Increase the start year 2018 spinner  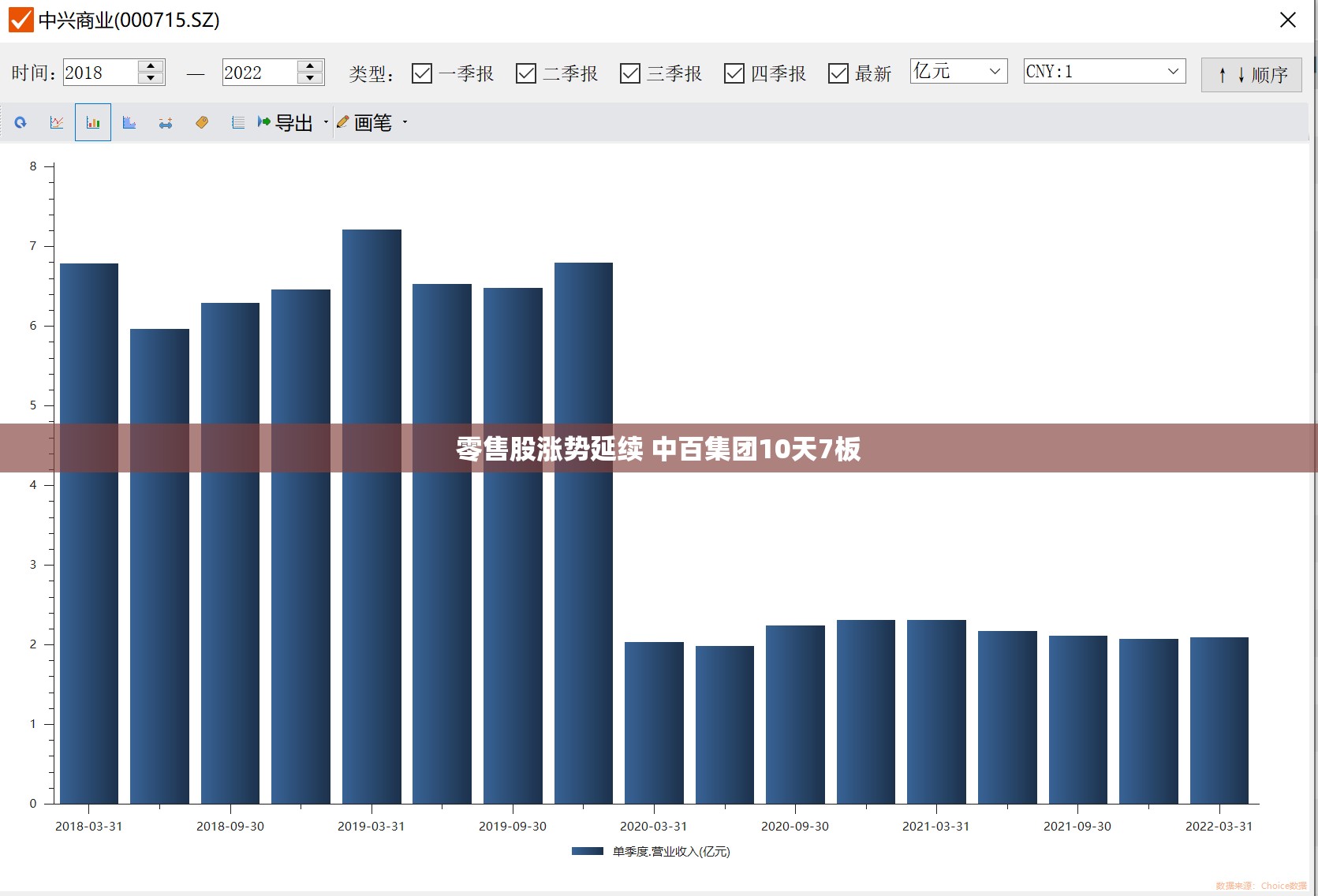tap(151, 65)
